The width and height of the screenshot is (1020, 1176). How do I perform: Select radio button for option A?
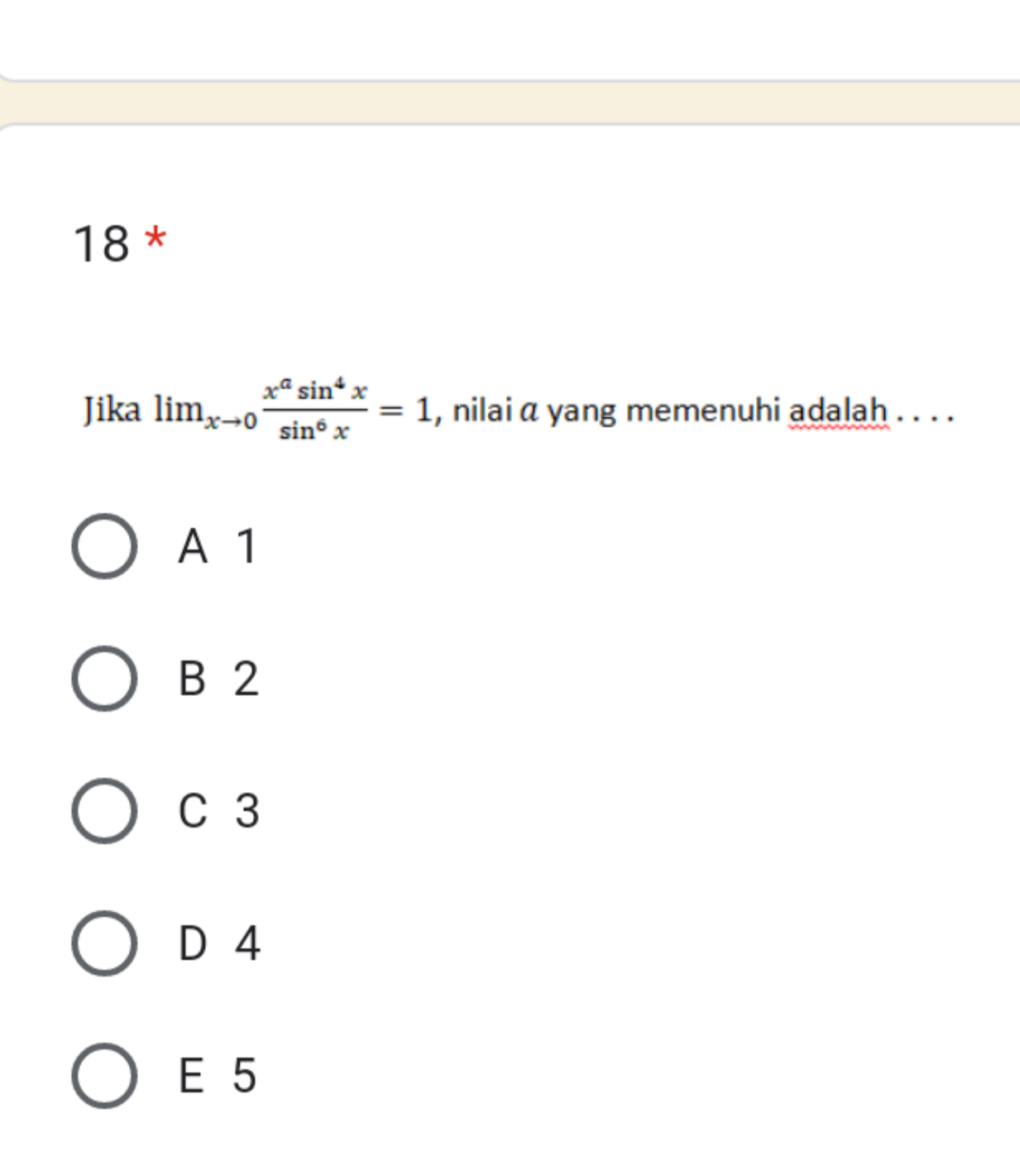104,546
